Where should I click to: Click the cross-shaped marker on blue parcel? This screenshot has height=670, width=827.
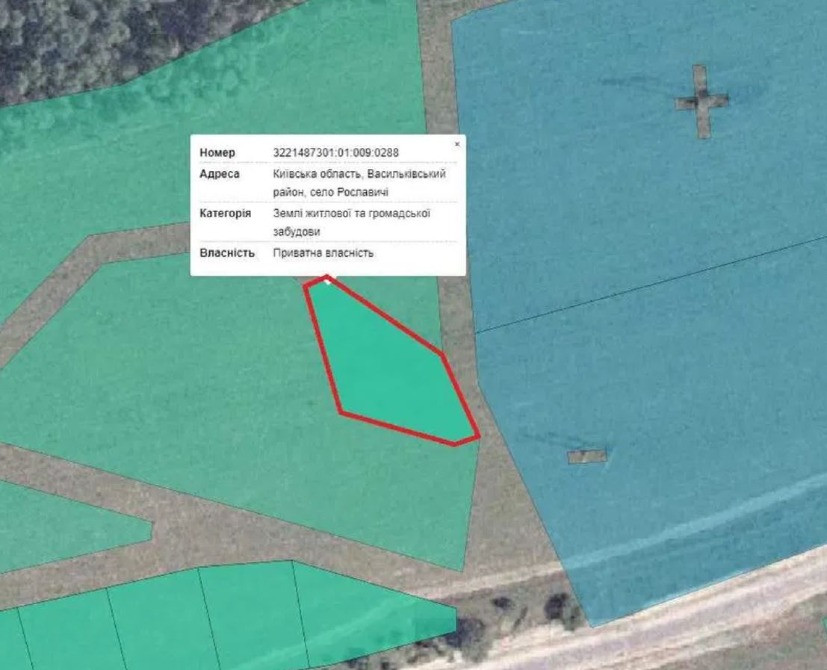coord(701,101)
